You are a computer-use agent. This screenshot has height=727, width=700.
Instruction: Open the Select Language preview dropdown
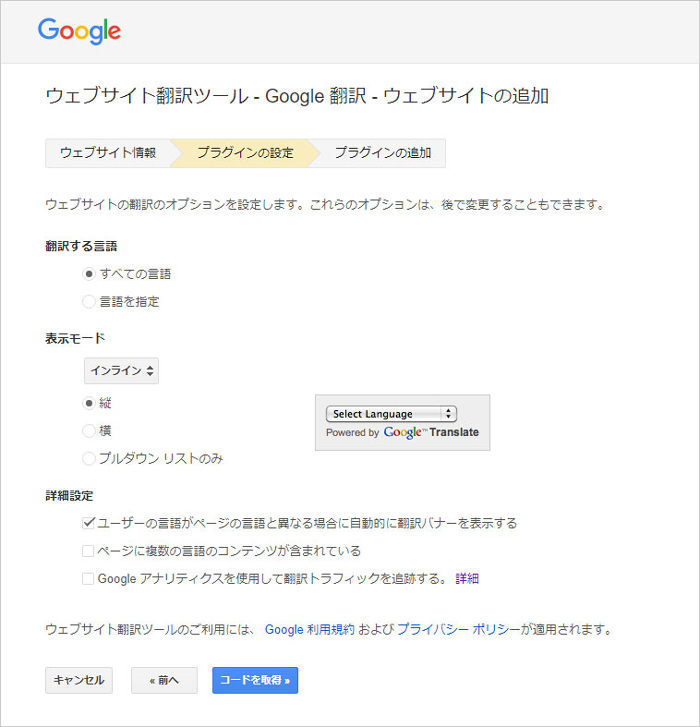click(391, 414)
